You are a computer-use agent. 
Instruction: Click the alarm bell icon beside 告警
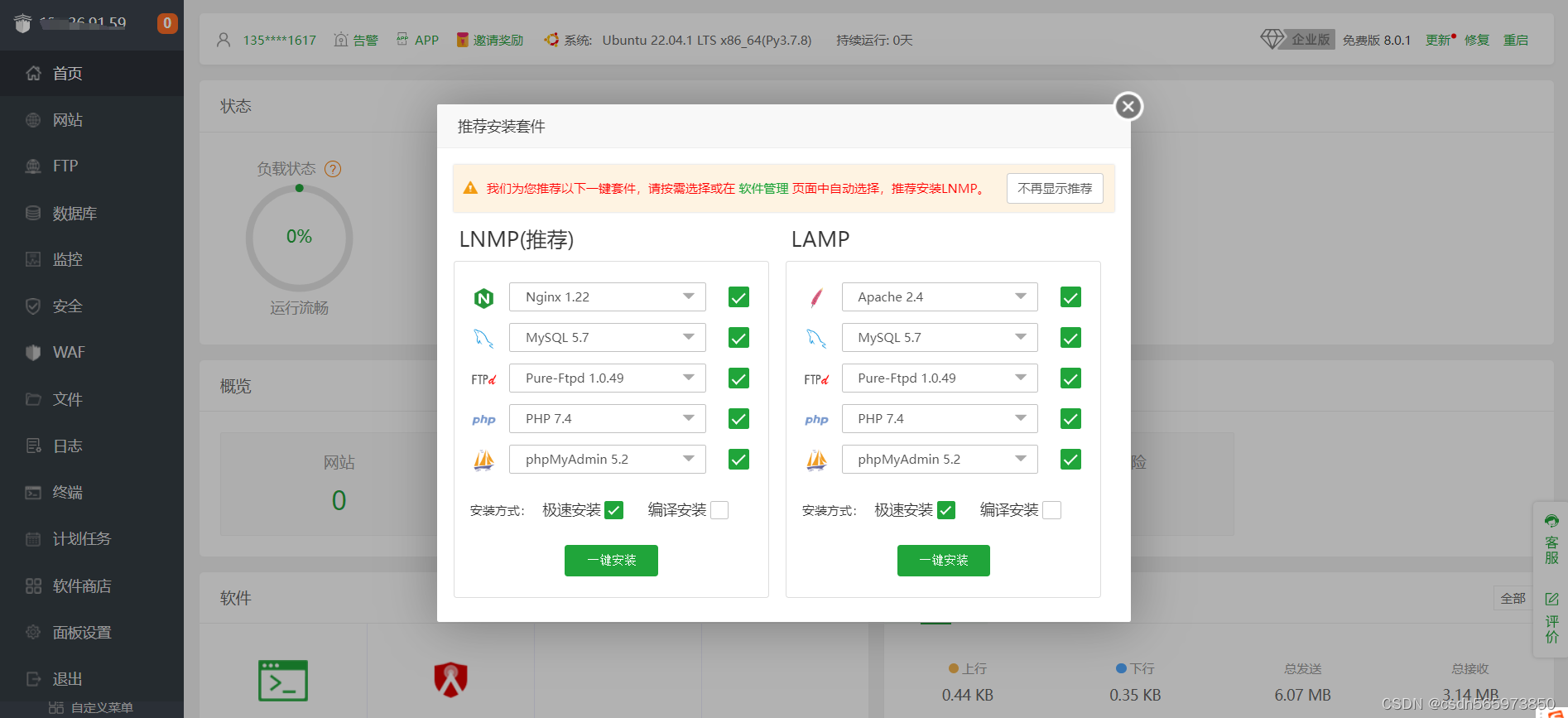340,40
